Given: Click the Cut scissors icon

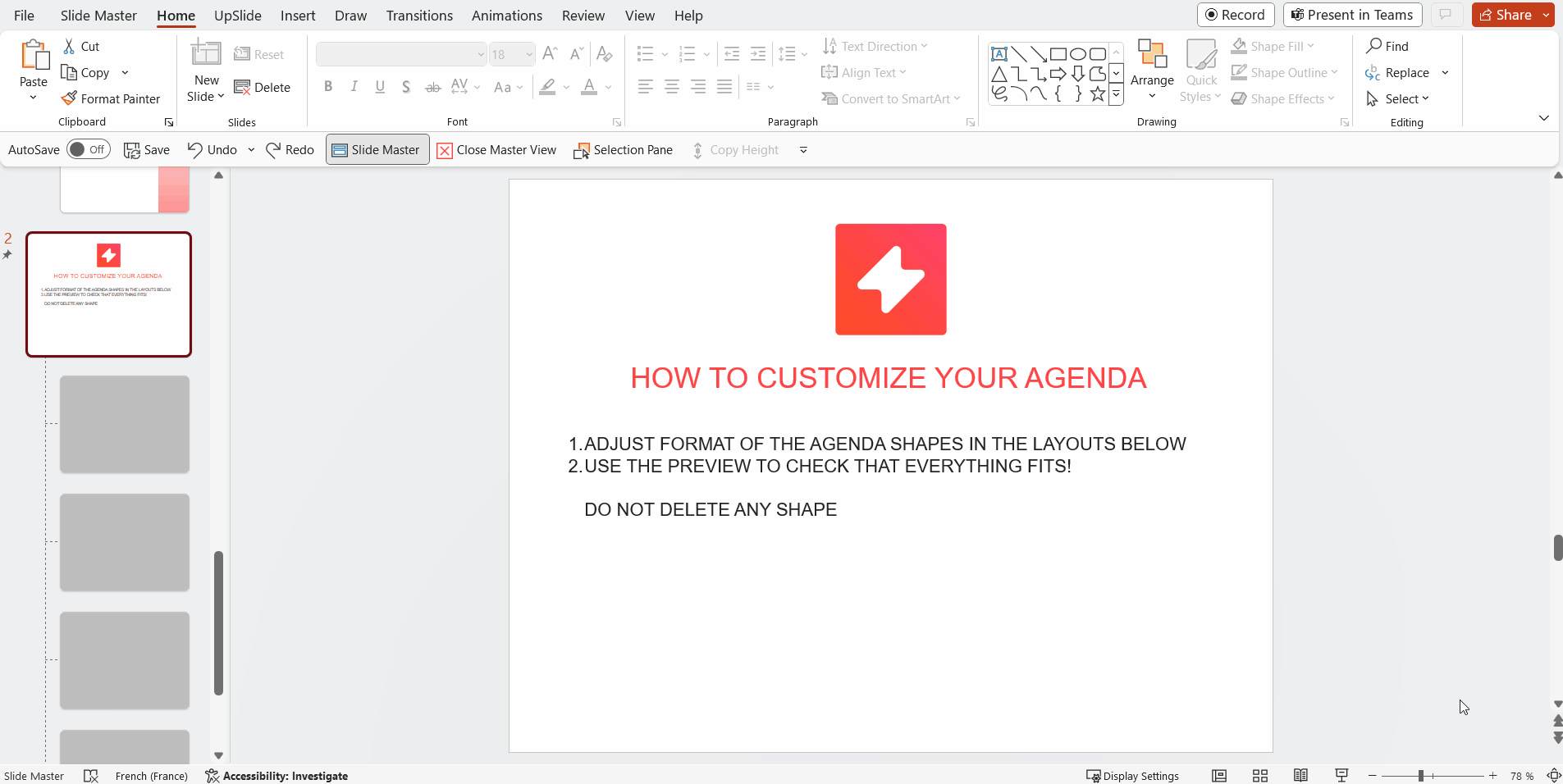Looking at the screenshot, I should [69, 47].
